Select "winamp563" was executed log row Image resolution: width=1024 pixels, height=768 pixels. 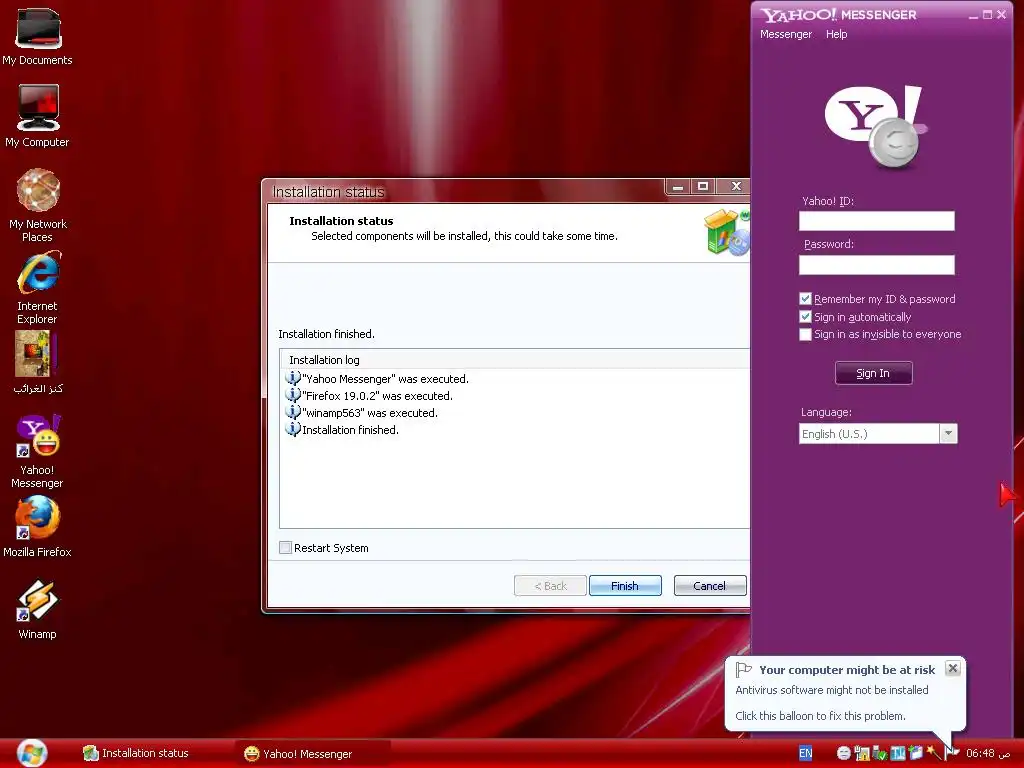pos(362,413)
